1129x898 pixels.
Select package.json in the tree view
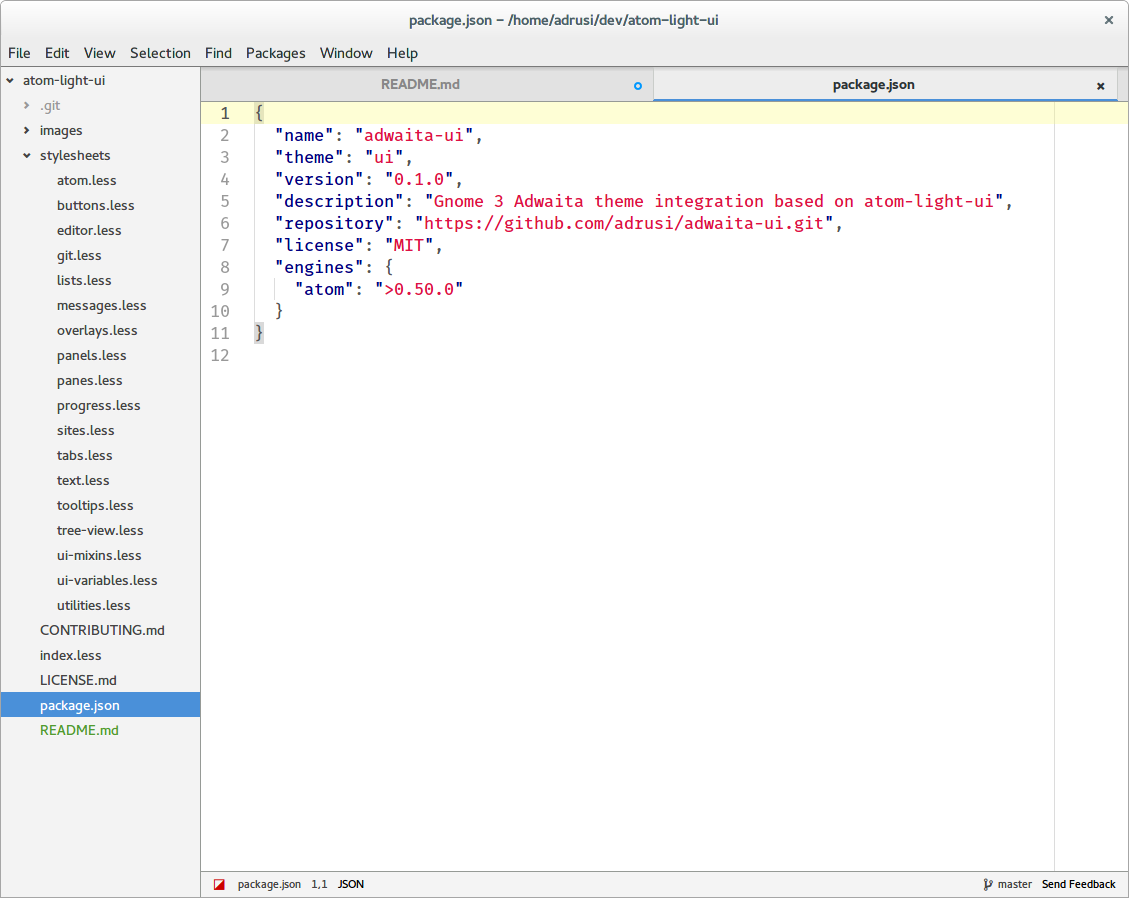coord(101,705)
